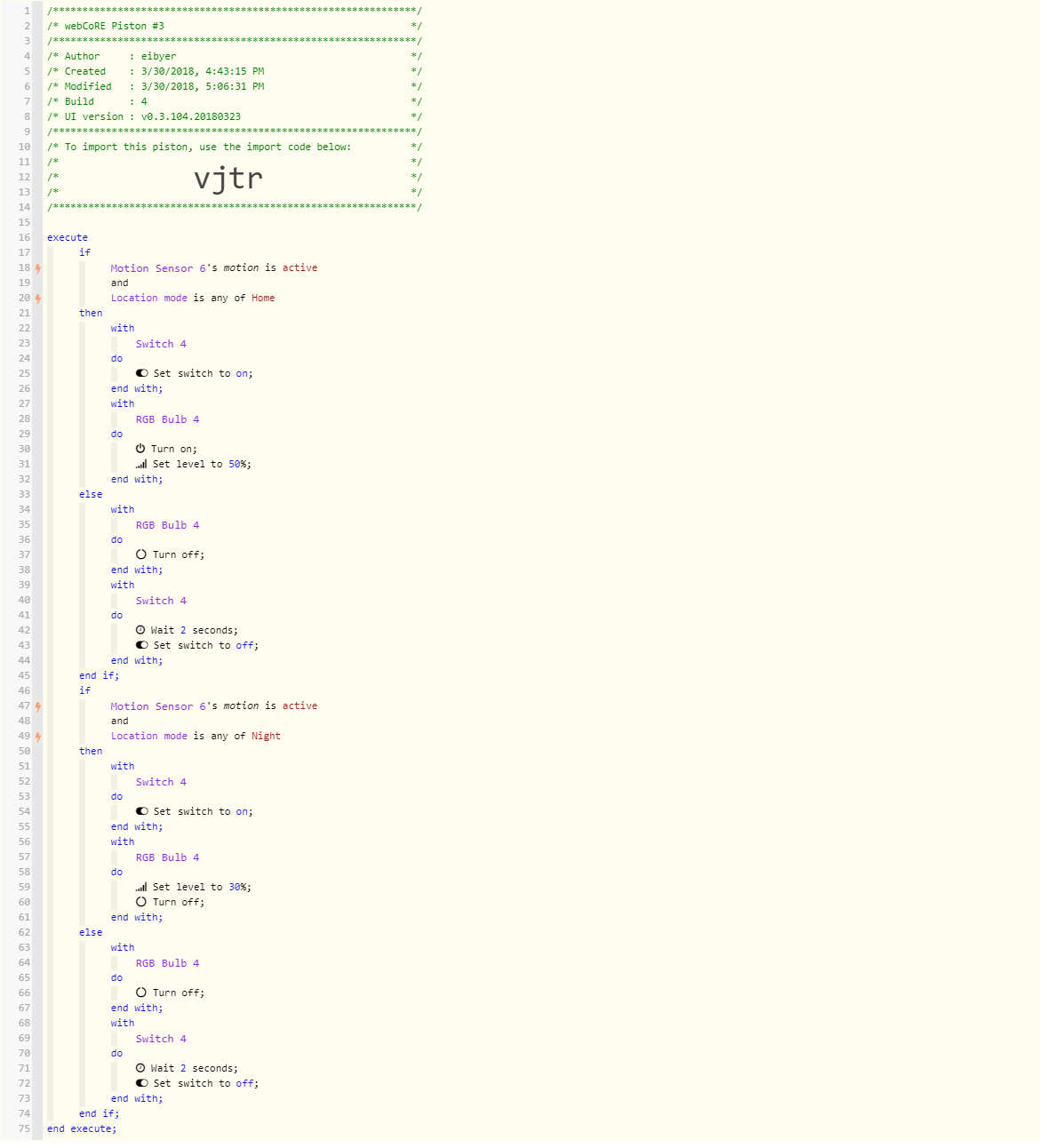Screen dimensions: 1047x1148
Task: Click the circle icon on line 66
Action: [x=141, y=993]
